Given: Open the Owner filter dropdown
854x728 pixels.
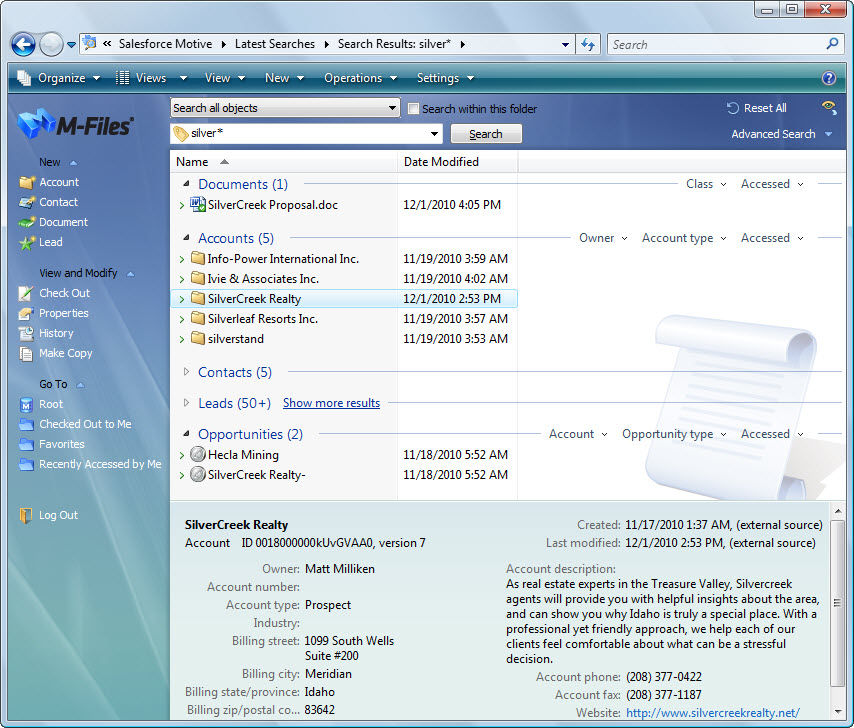Looking at the screenshot, I should (603, 238).
